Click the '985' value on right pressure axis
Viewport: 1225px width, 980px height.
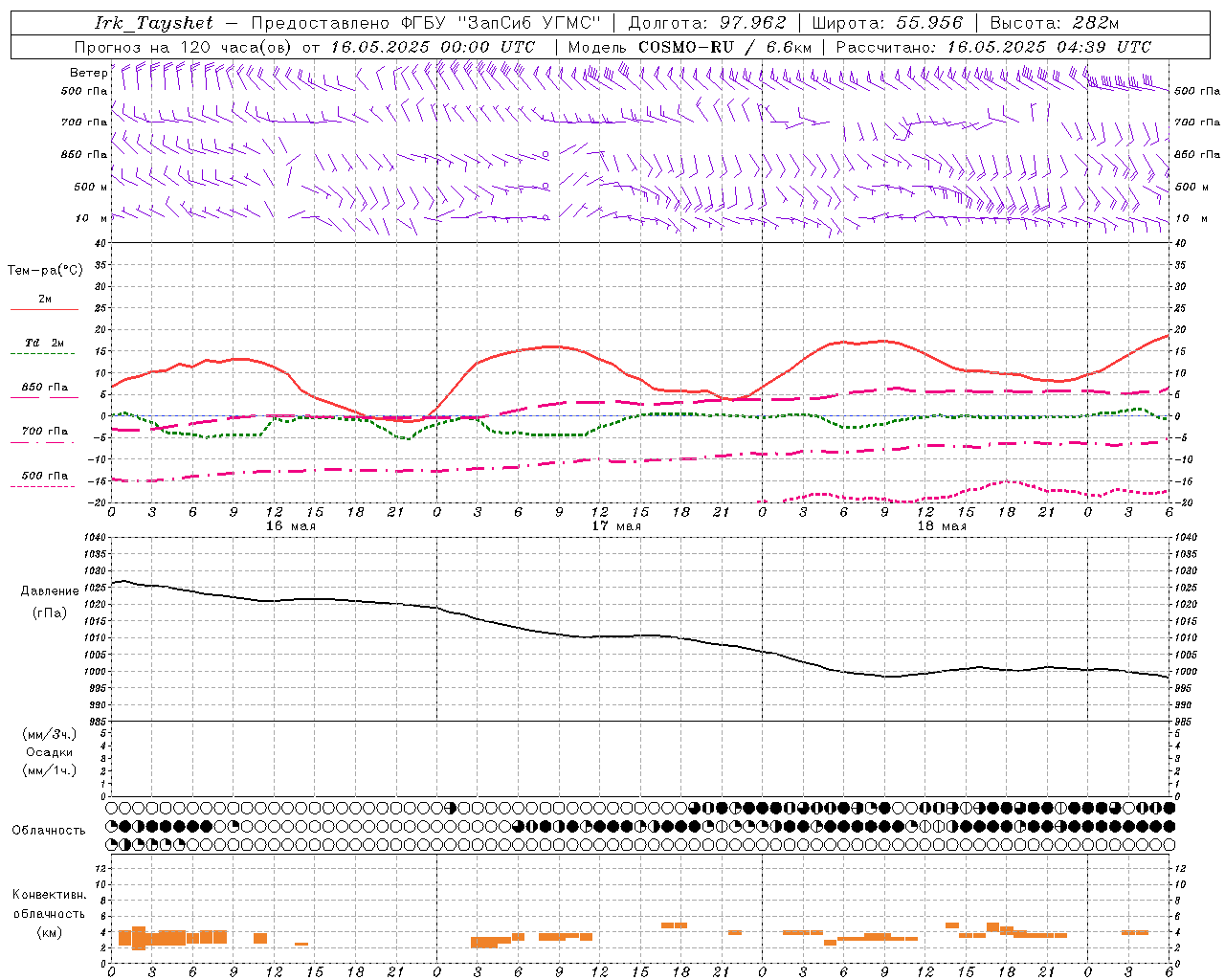click(x=1183, y=723)
